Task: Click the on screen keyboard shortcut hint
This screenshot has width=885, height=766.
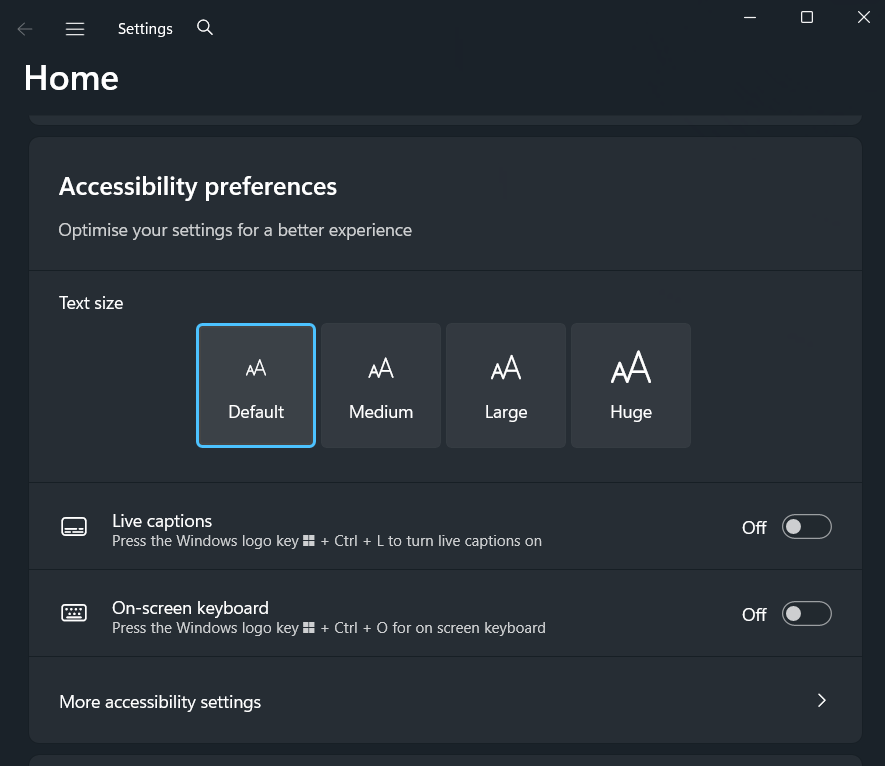Action: coord(328,628)
